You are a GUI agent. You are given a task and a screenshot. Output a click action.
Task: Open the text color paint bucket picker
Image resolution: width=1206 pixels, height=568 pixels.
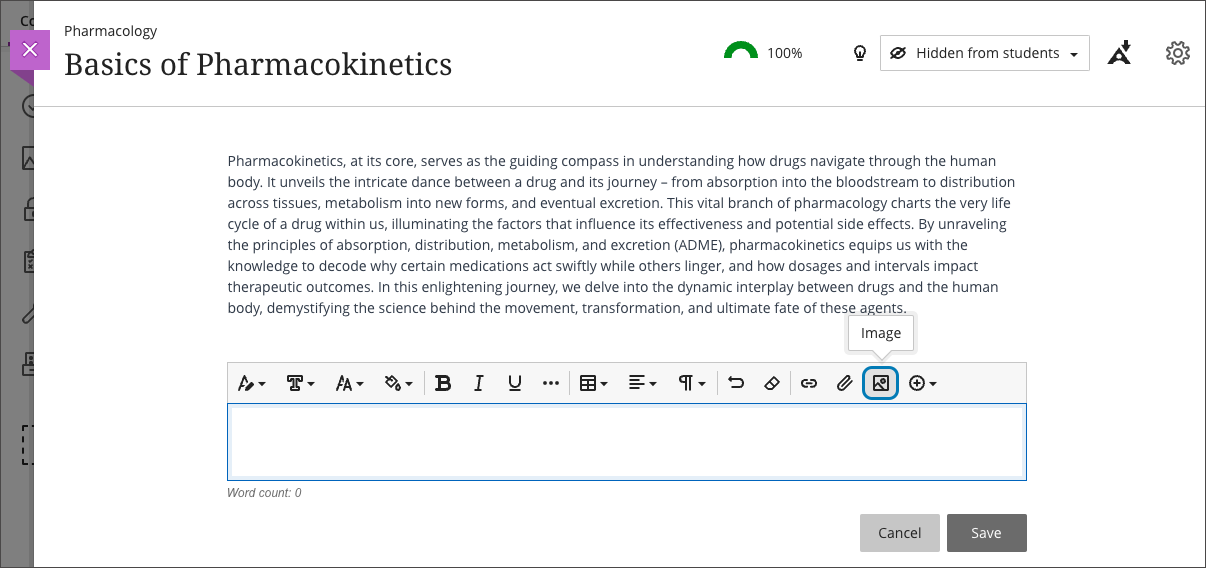click(x=399, y=383)
